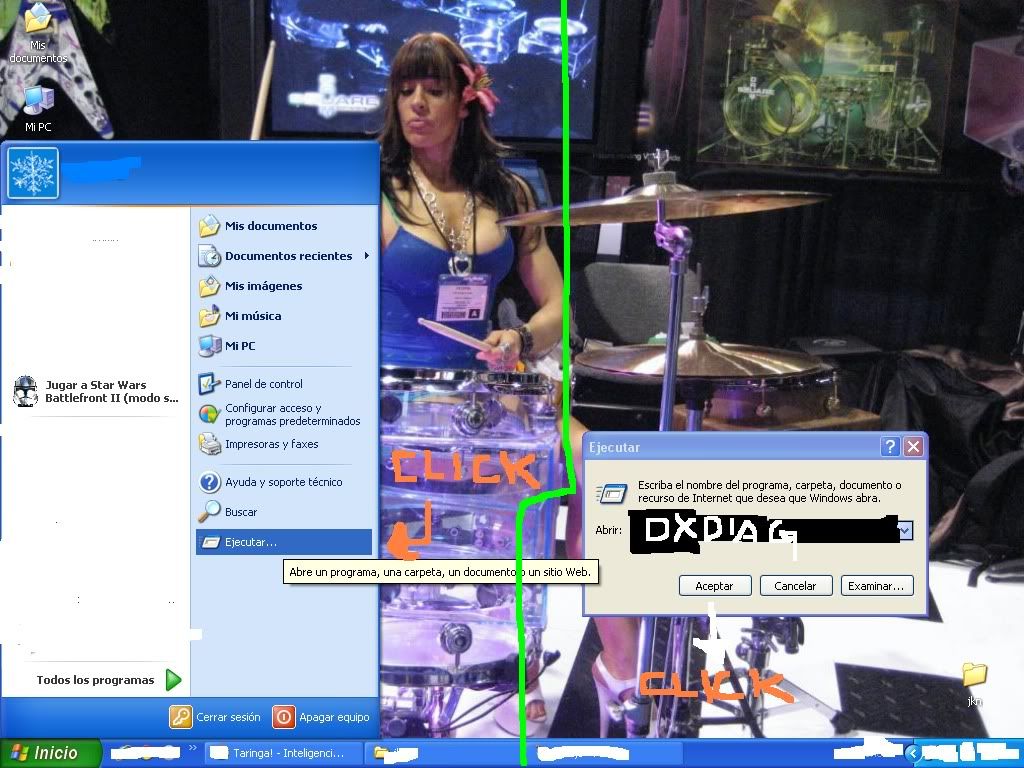Viewport: 1024px width, 768px height.
Task: Expand Quick Launch overflow chevron on taskbar
Action: point(193,748)
